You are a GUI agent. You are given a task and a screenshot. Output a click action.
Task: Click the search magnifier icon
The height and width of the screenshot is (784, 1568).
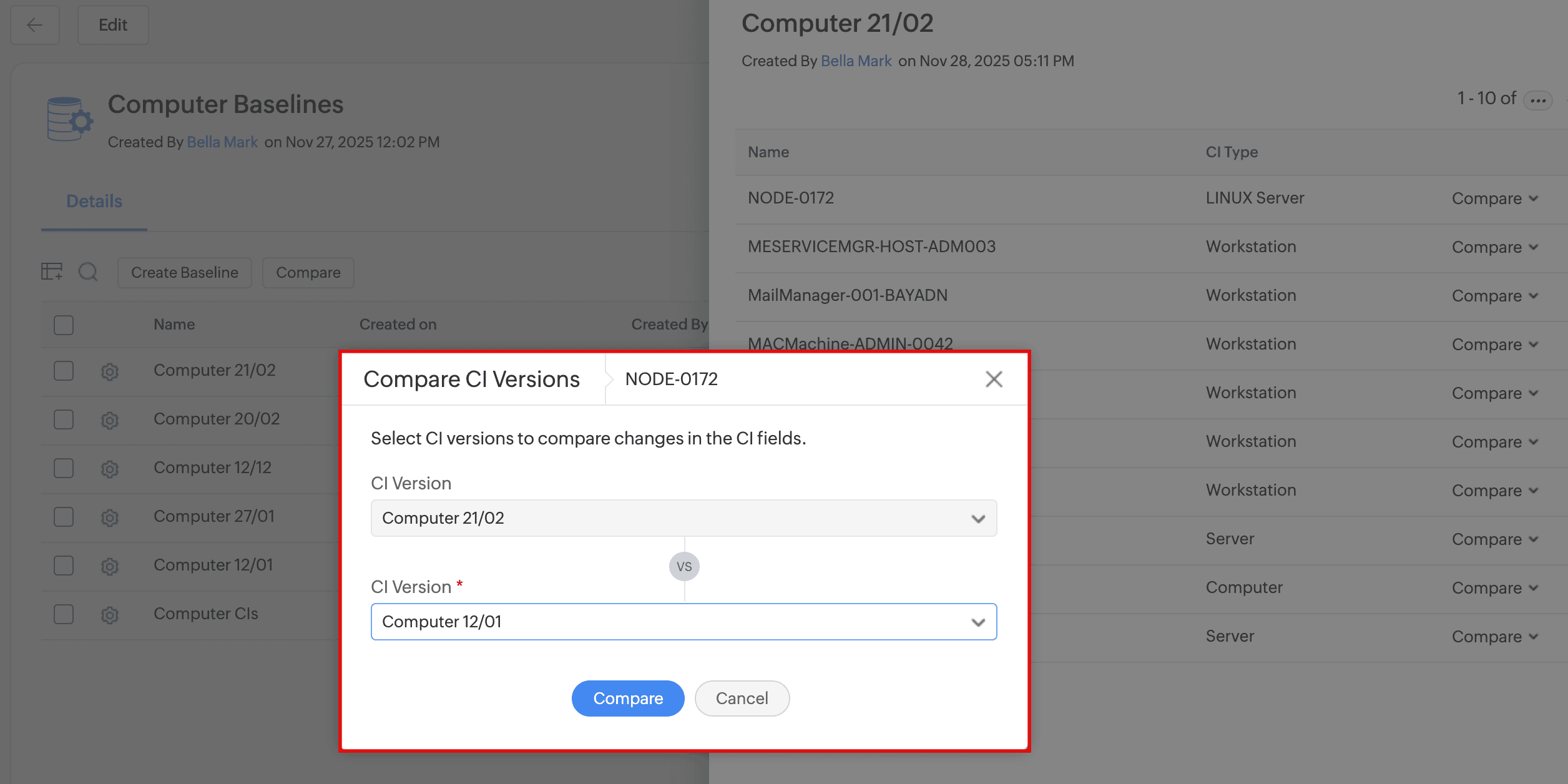(88, 272)
